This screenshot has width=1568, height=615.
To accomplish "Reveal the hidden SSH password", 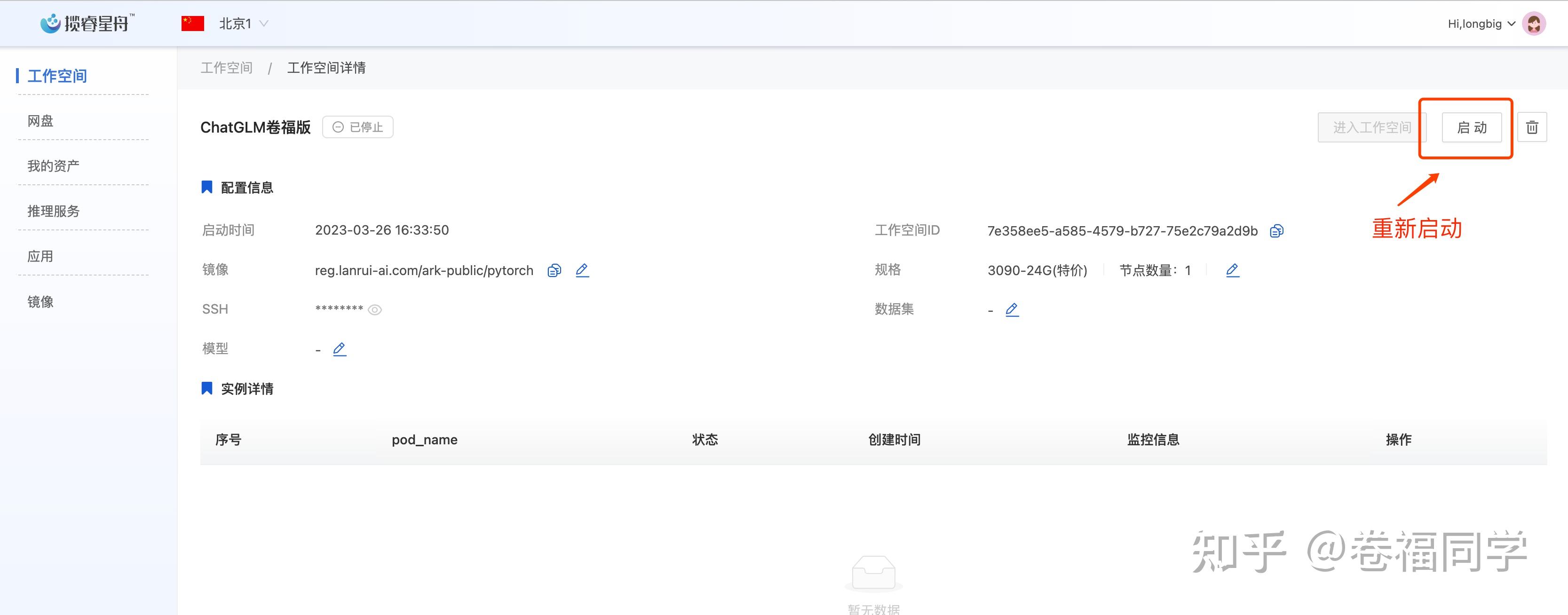I will tap(375, 310).
